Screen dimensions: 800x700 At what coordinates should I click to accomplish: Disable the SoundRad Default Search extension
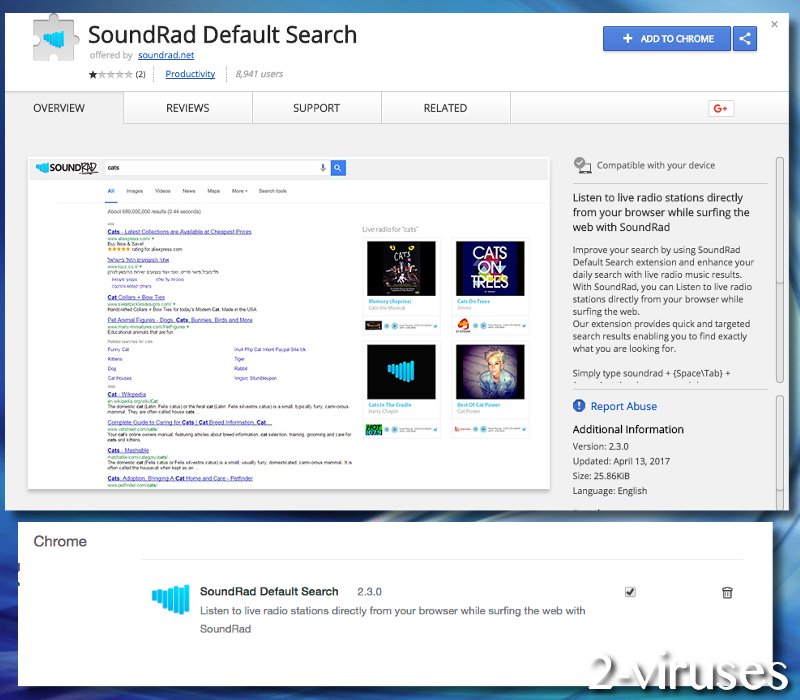coord(629,591)
